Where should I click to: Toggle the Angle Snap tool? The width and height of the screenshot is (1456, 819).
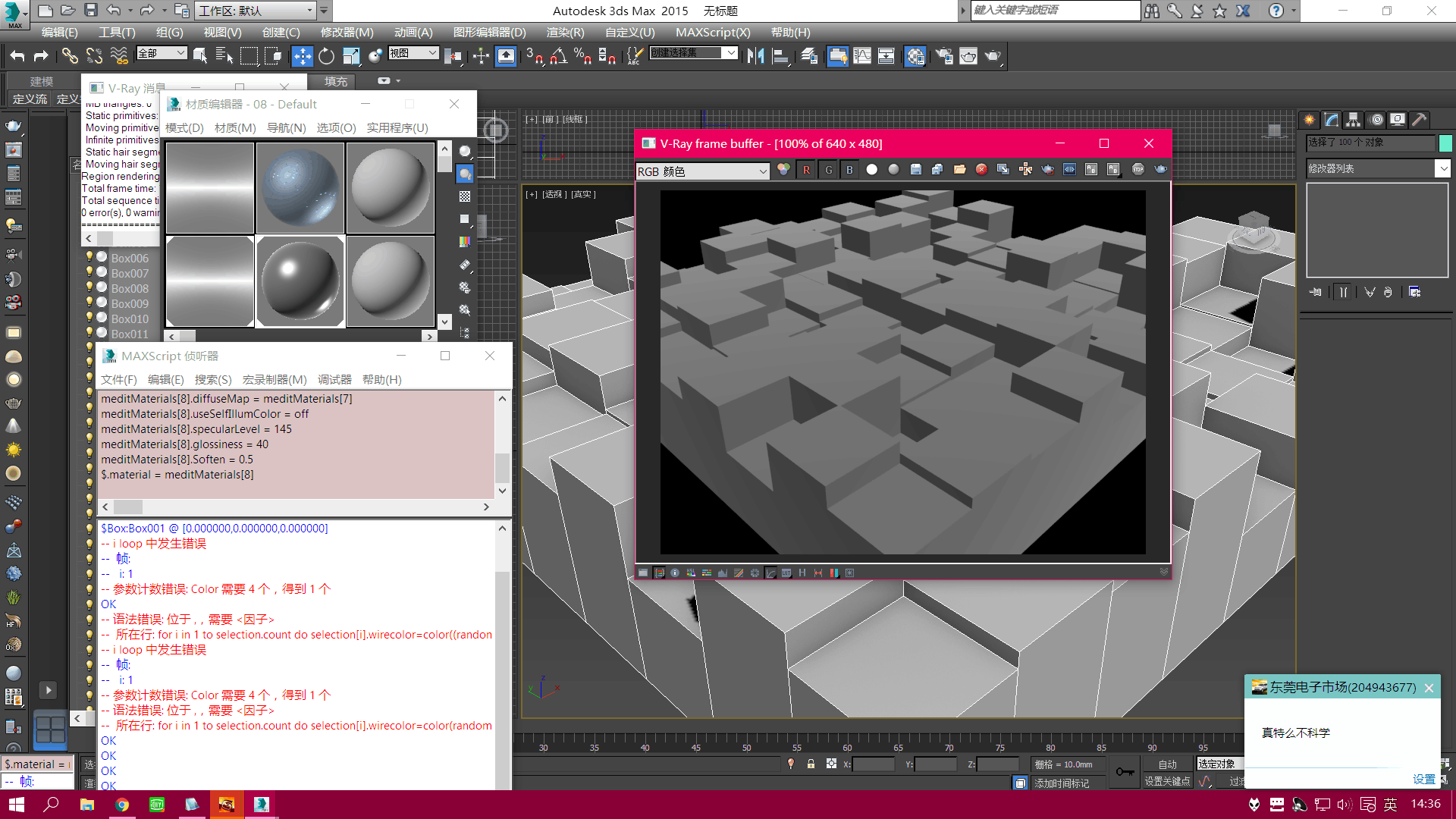[560, 56]
